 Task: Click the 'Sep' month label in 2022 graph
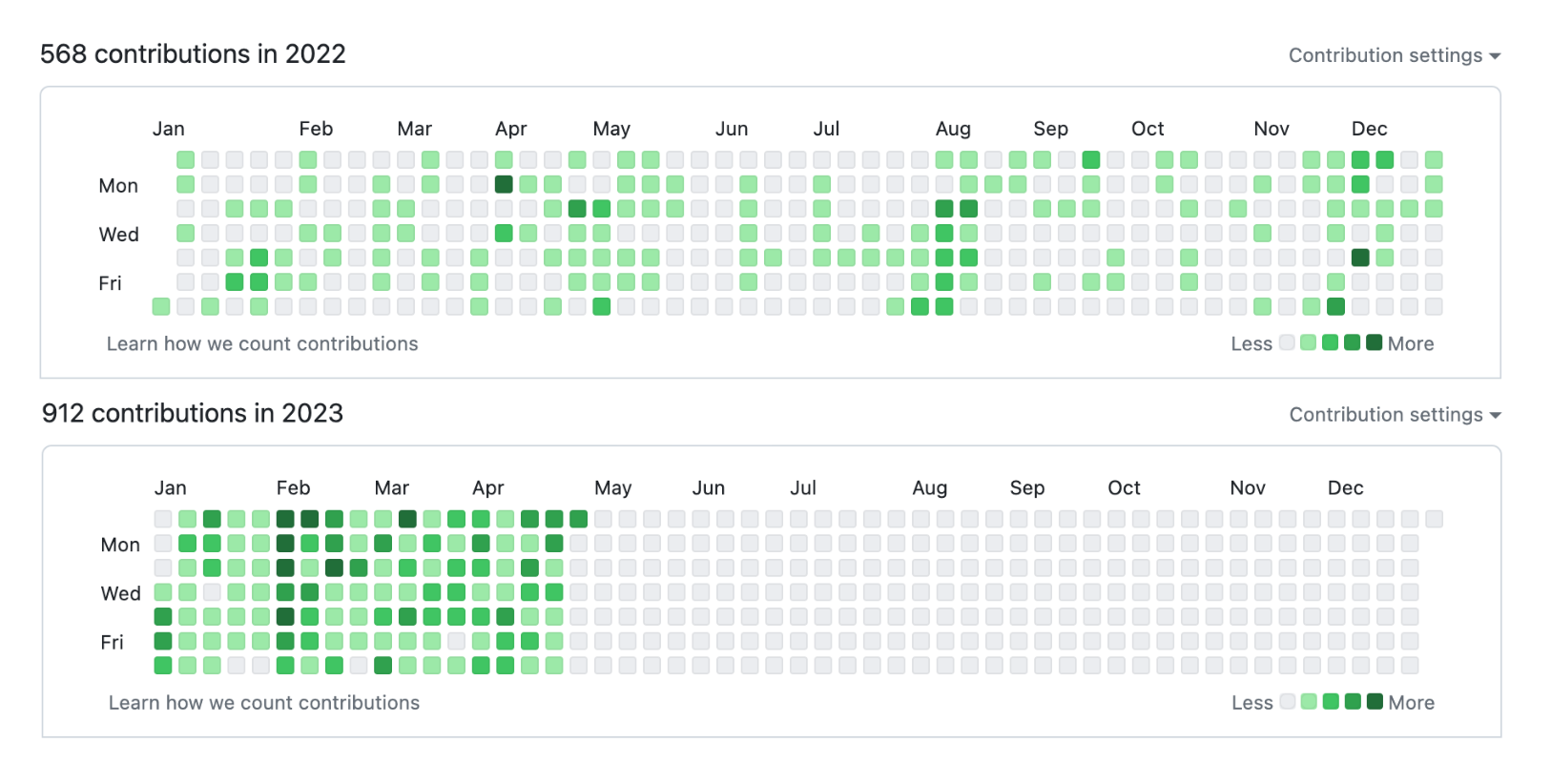click(1050, 129)
